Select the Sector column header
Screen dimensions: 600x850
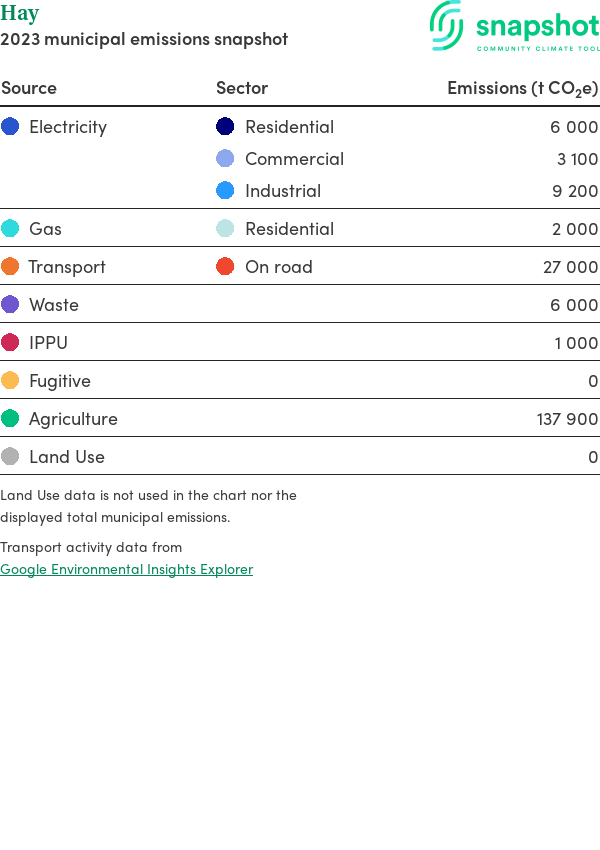click(x=242, y=88)
